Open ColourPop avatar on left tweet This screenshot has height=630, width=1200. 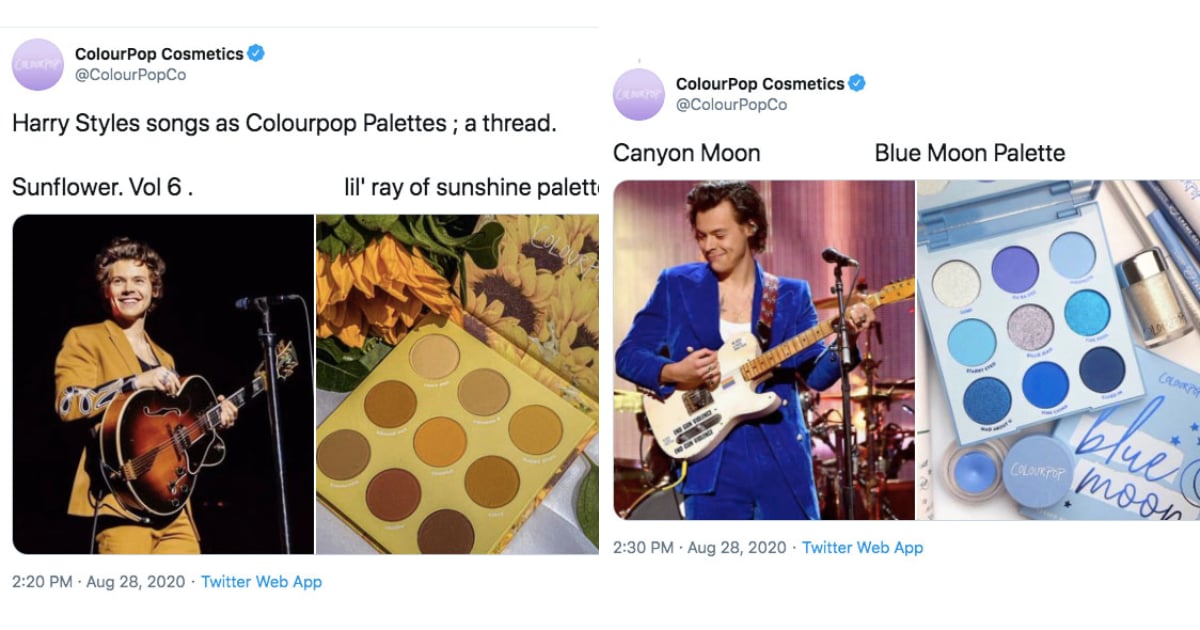(x=38, y=64)
